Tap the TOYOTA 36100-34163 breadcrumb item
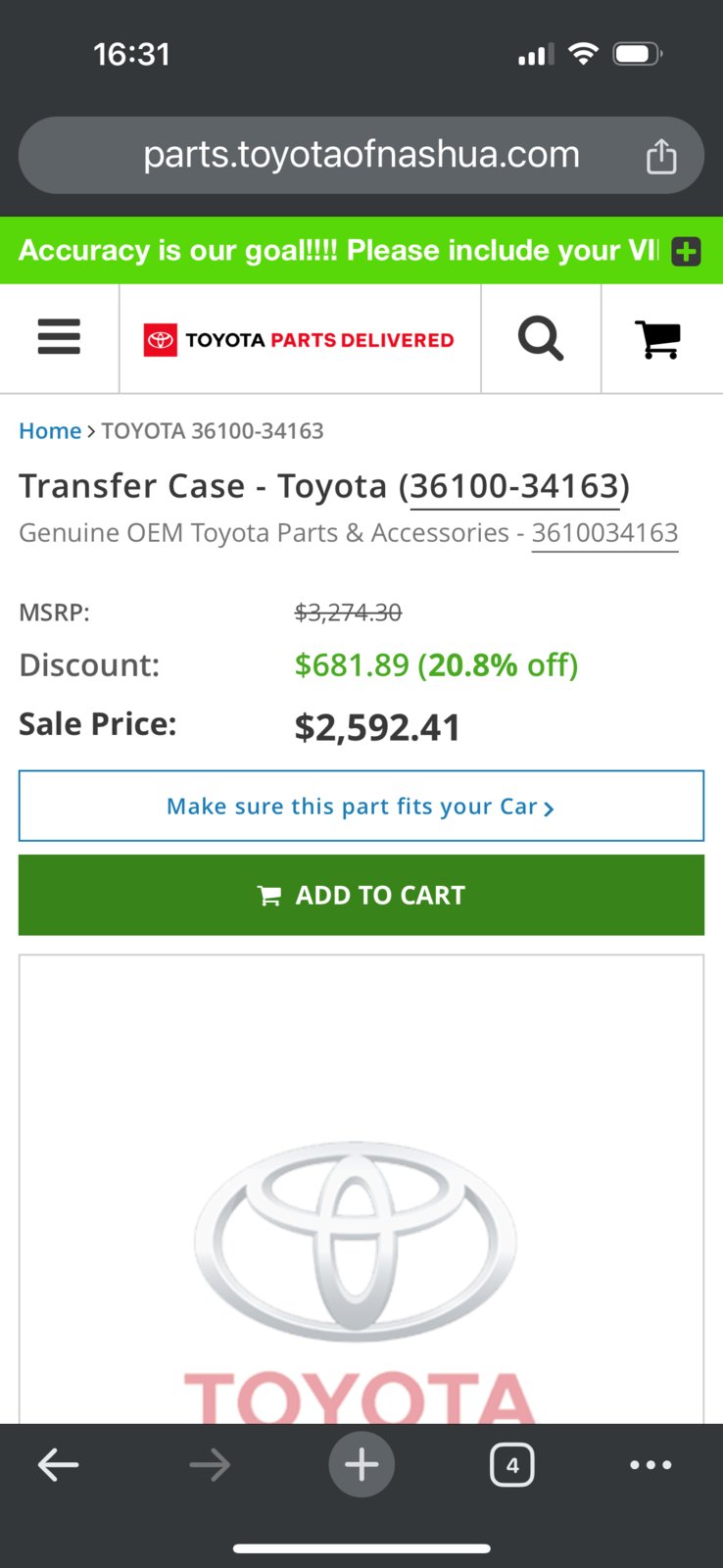This screenshot has height=1568, width=723. 213,431
